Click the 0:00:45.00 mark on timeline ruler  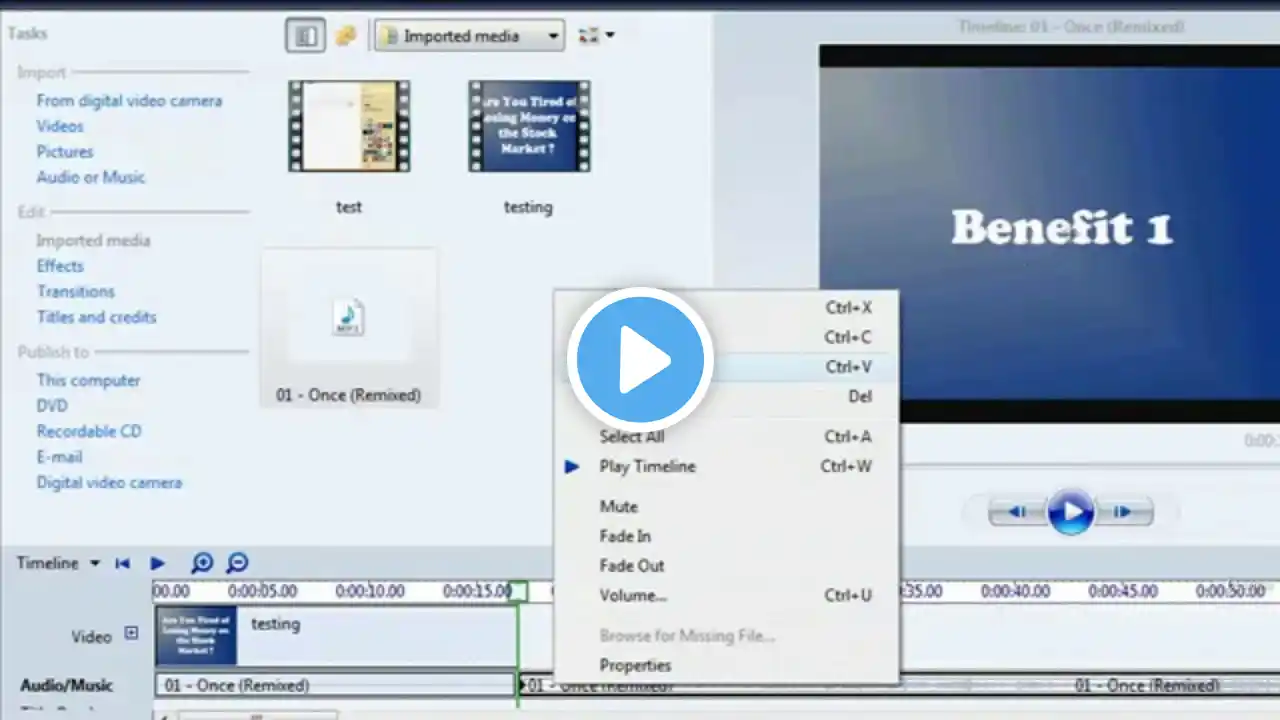[1123, 591]
